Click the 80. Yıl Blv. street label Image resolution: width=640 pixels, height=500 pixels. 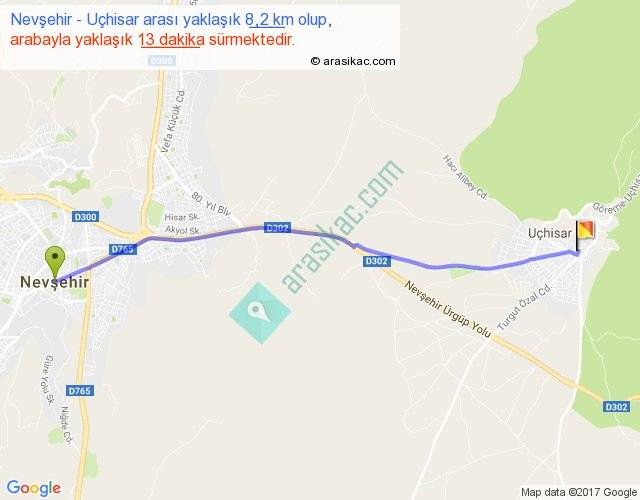[211, 204]
